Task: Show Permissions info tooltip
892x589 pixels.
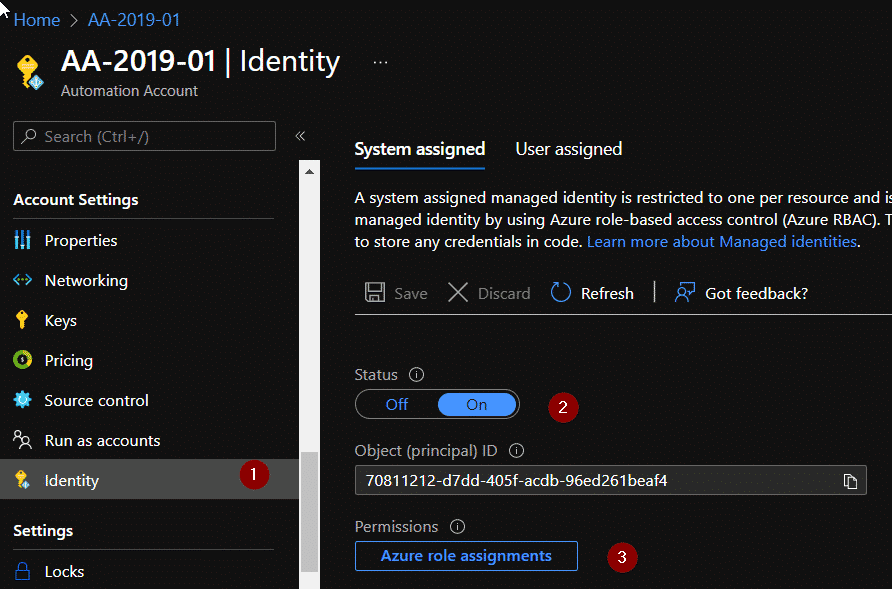Action: 457,526
